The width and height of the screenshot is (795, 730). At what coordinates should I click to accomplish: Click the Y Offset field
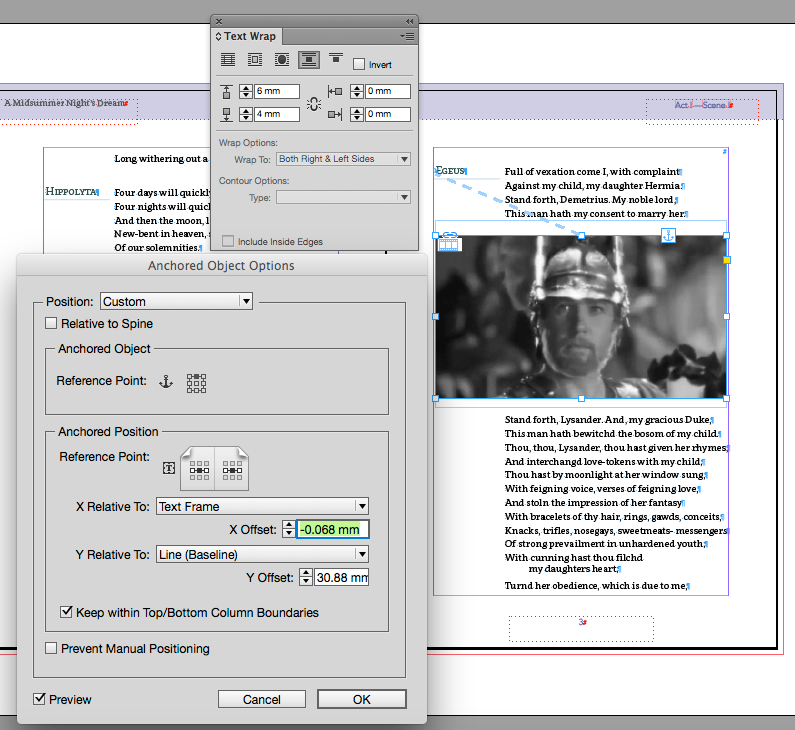342,577
